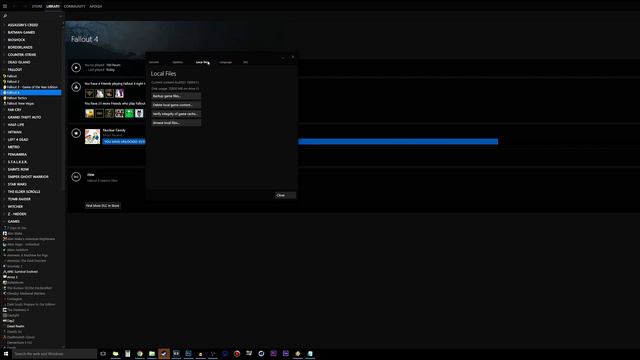Switch to Updates tab in properties dialog
This screenshot has width=640, height=360.
coord(178,62)
